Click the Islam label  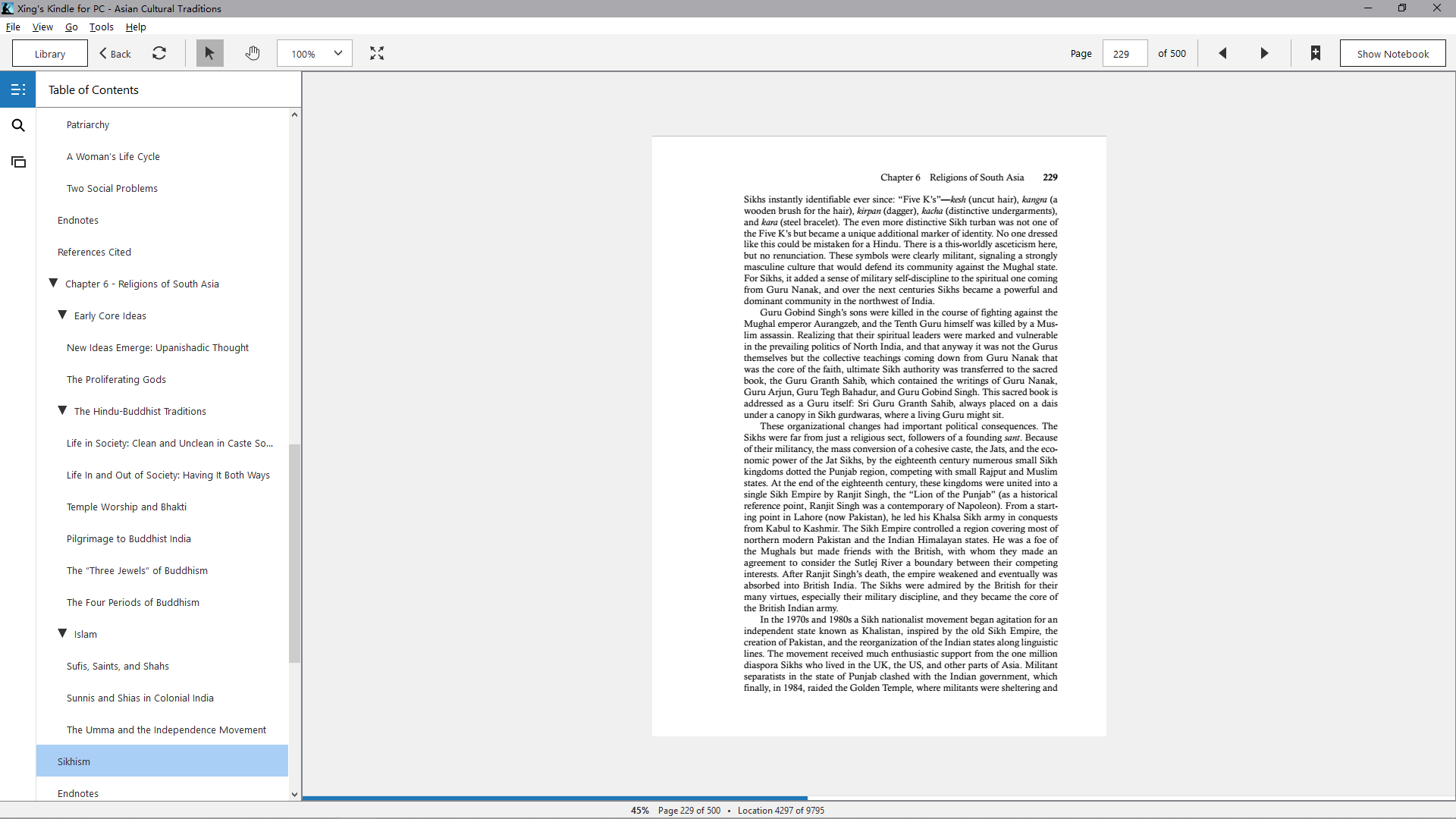click(x=86, y=634)
